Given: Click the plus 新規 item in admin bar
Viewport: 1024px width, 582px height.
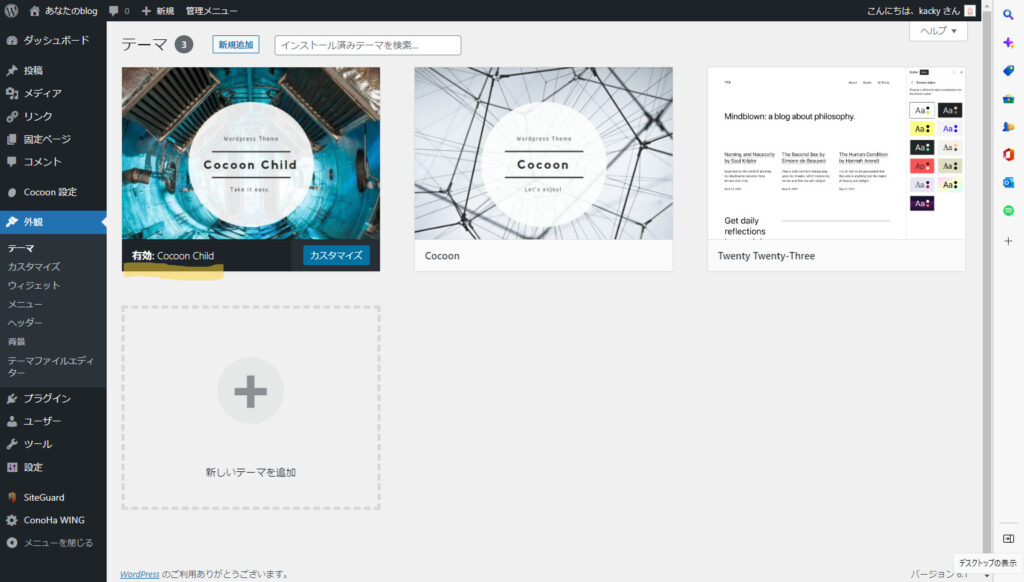Looking at the screenshot, I should coord(157,10).
